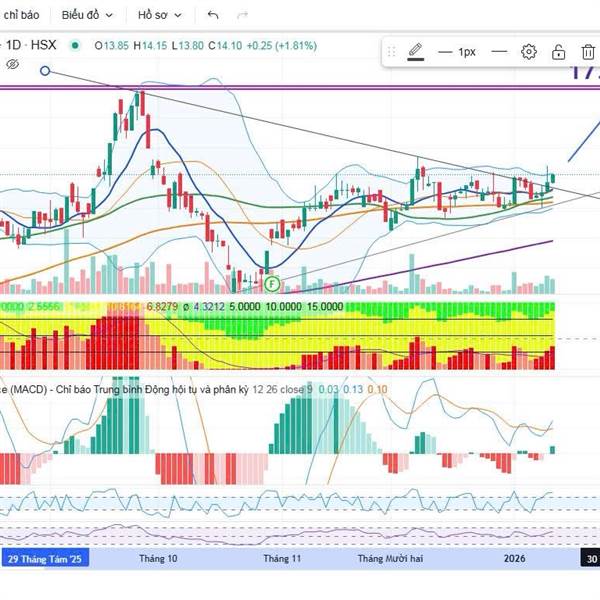Screen dimensions: 600x600
Task: Click the greyed redo arrow
Action: coord(243,15)
